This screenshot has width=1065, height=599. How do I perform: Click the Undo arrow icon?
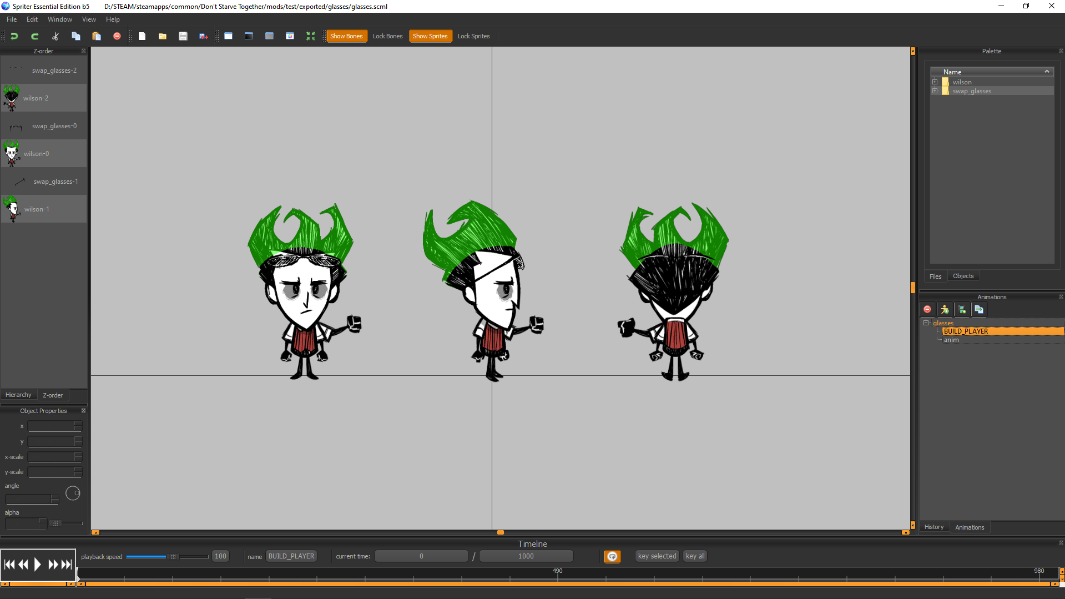[x=14, y=36]
